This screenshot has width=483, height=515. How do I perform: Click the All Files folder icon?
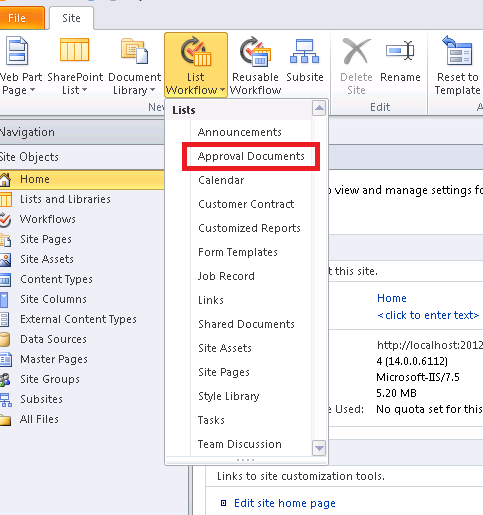click(x=5, y=420)
